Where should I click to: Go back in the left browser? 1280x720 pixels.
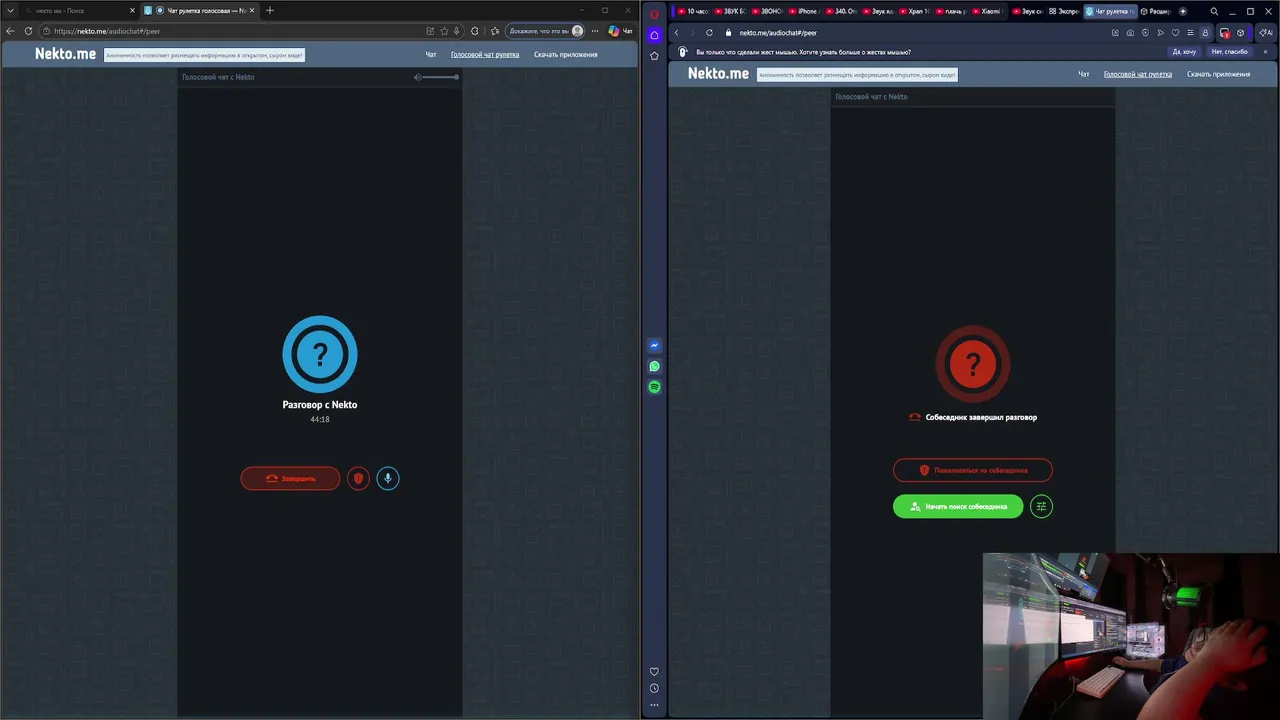pyautogui.click(x=11, y=31)
